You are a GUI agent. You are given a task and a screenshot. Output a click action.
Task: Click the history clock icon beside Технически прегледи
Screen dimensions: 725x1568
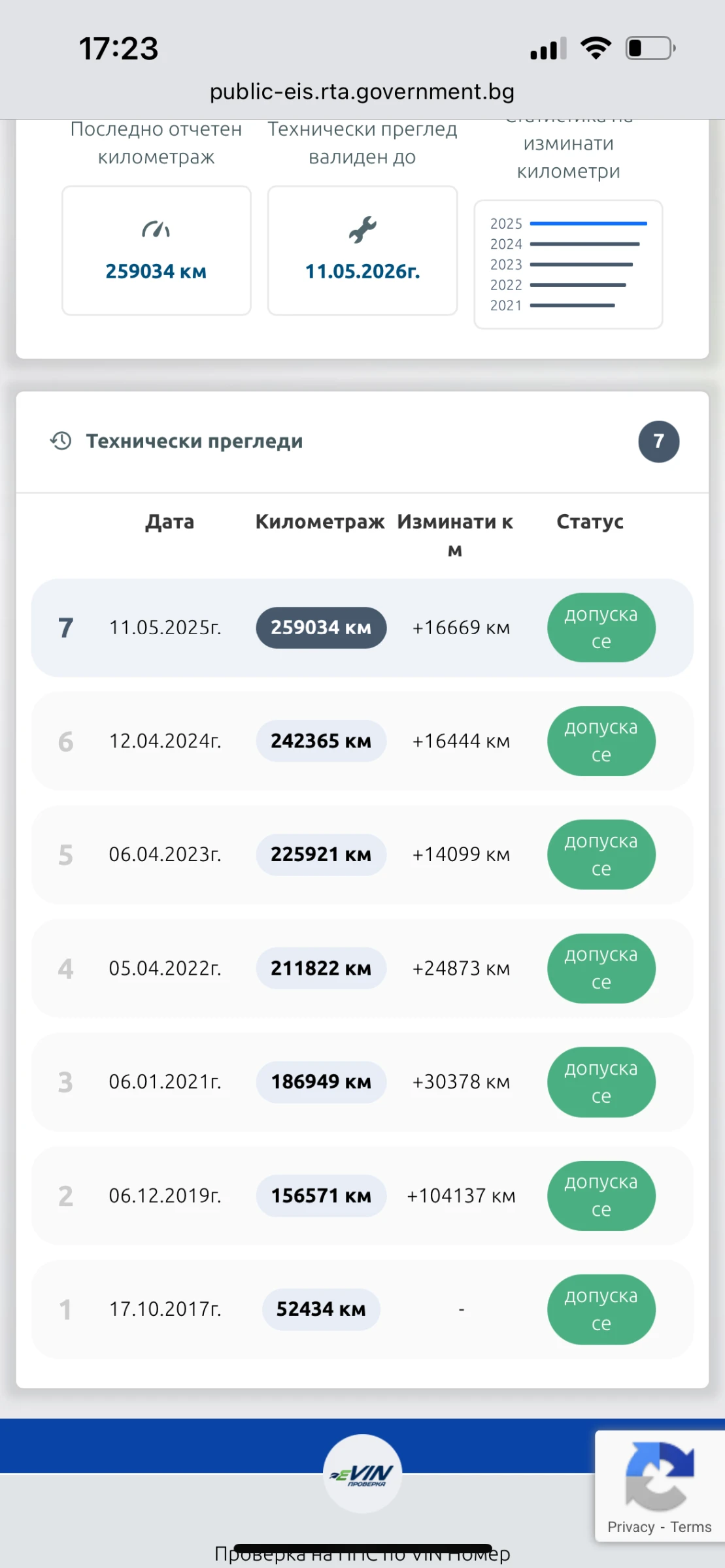[61, 441]
